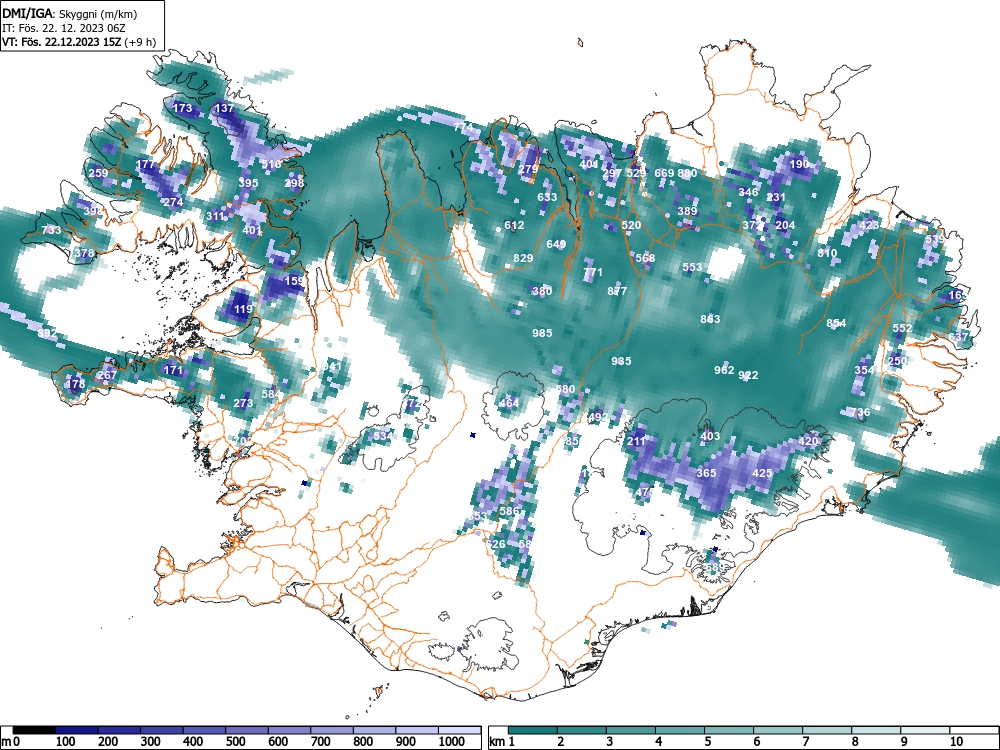Click the visibility value 863 on the map
1000x750 pixels.
point(710,319)
